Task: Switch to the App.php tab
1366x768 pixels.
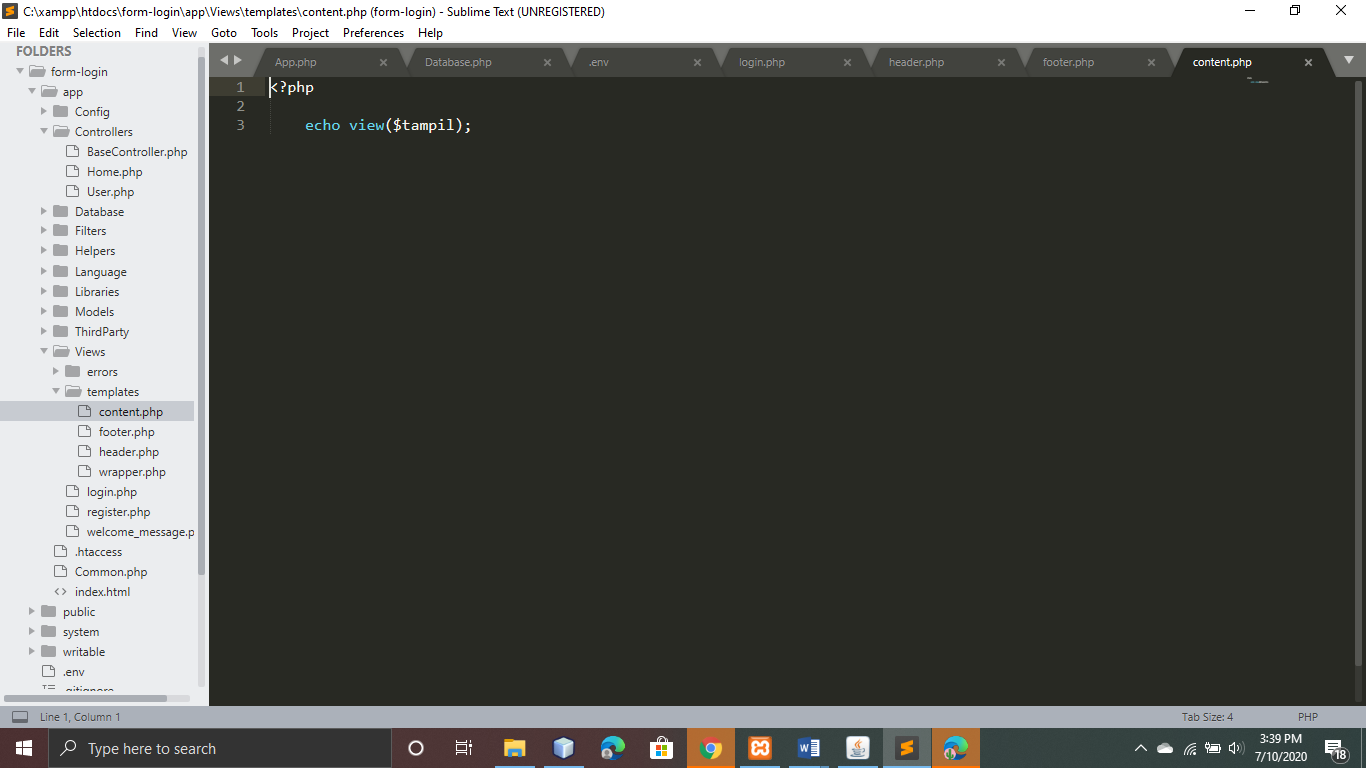Action: coord(296,62)
